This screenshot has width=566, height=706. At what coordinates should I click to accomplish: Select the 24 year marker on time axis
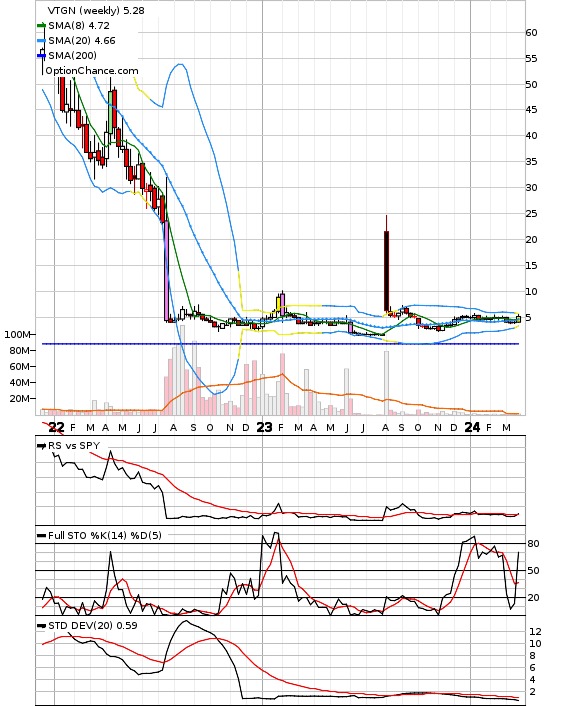472,427
